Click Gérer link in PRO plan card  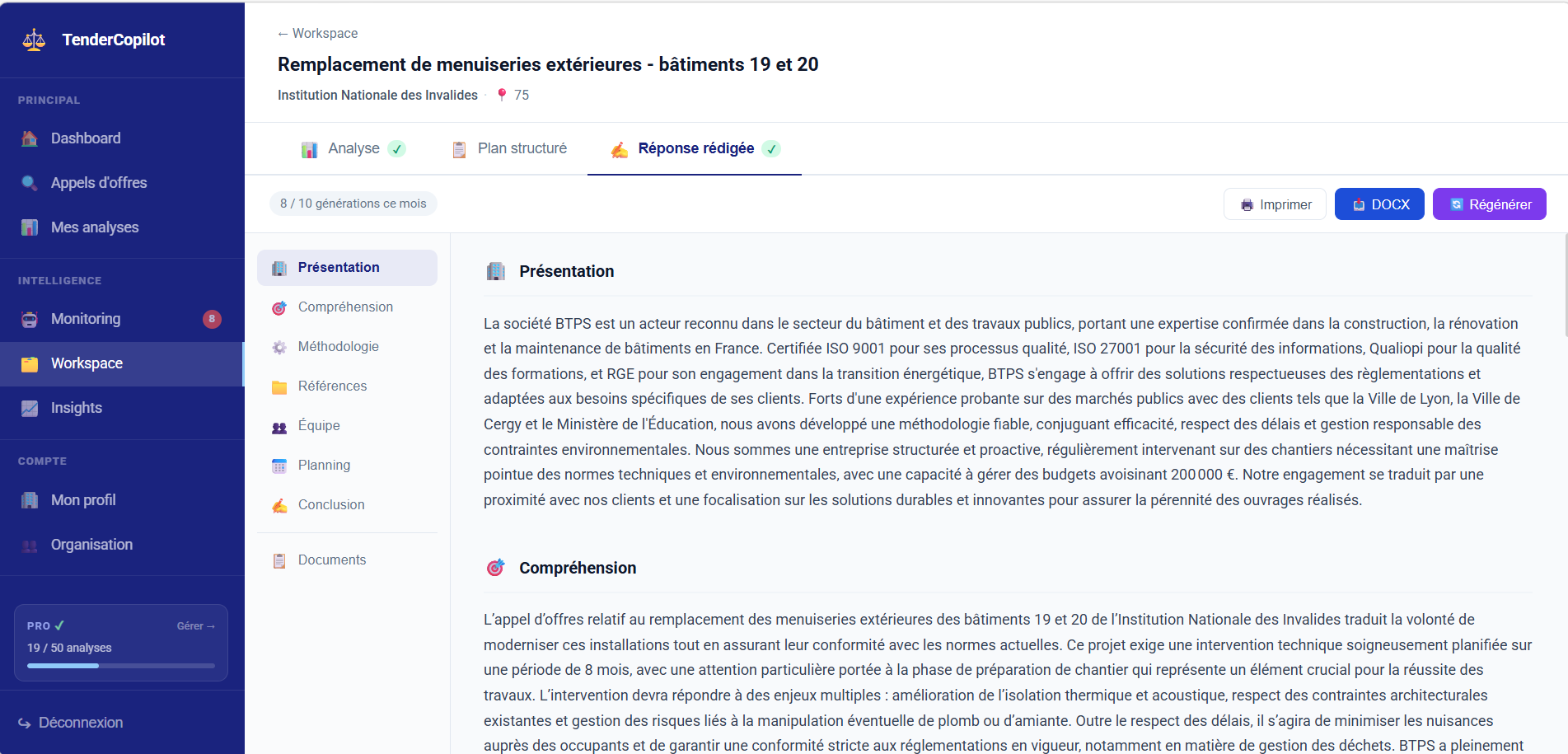click(195, 626)
